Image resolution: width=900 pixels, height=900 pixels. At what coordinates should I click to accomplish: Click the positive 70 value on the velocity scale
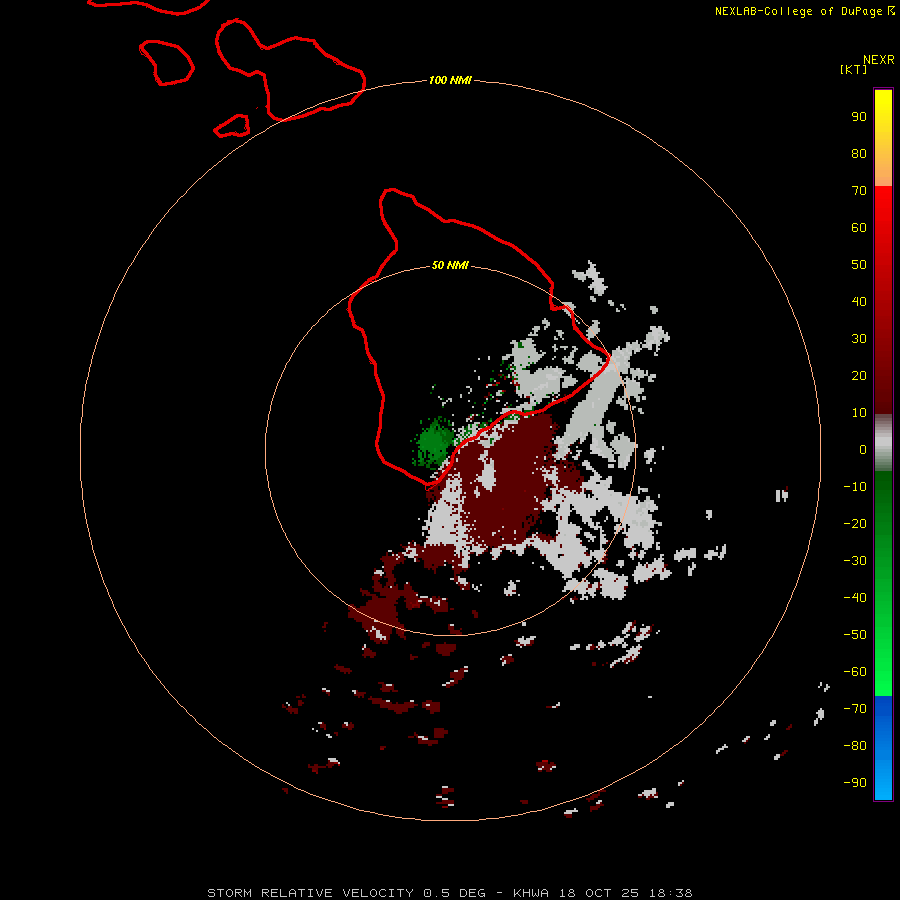(x=859, y=191)
